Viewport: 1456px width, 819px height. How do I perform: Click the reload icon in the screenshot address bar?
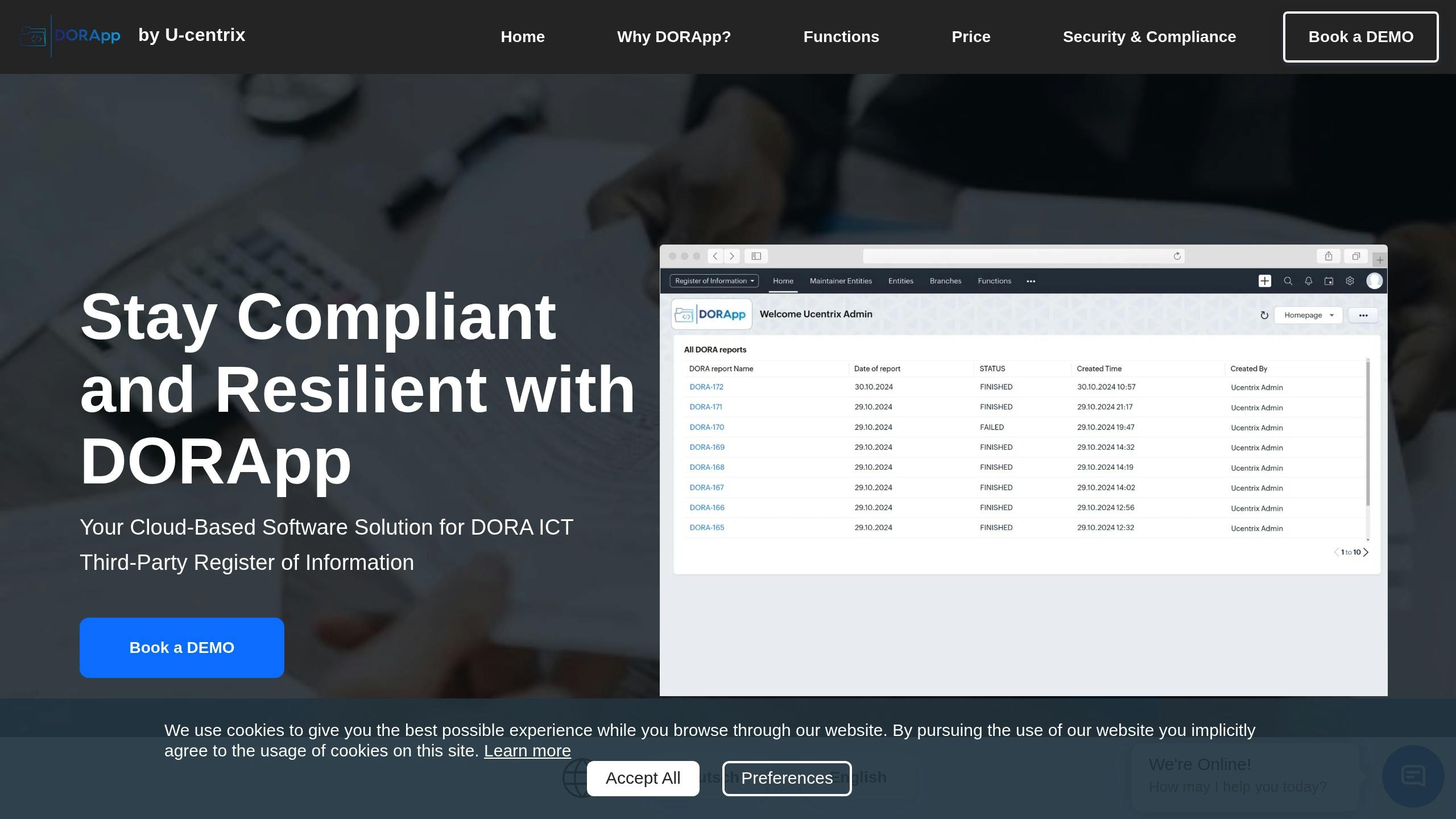coord(1177,256)
